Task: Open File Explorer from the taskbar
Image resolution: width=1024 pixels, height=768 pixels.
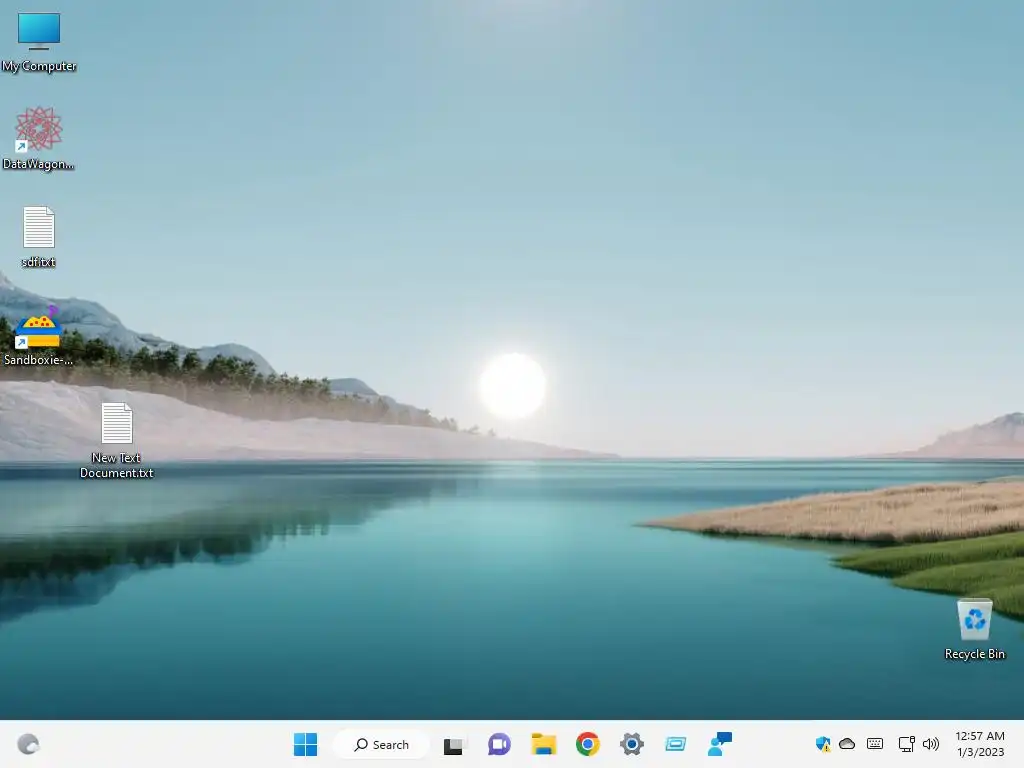Action: tap(543, 744)
